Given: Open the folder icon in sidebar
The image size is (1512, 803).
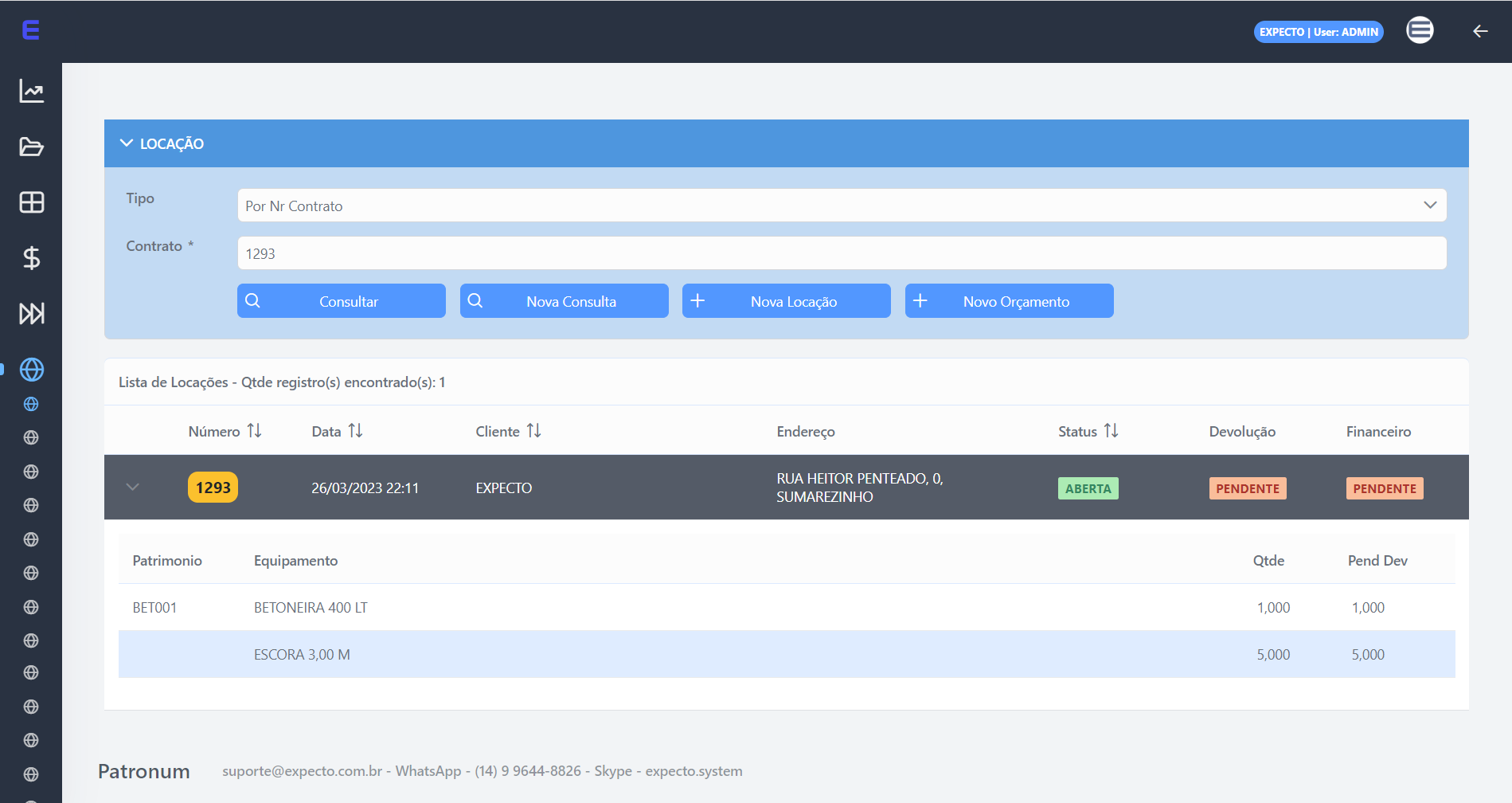Looking at the screenshot, I should pyautogui.click(x=31, y=147).
